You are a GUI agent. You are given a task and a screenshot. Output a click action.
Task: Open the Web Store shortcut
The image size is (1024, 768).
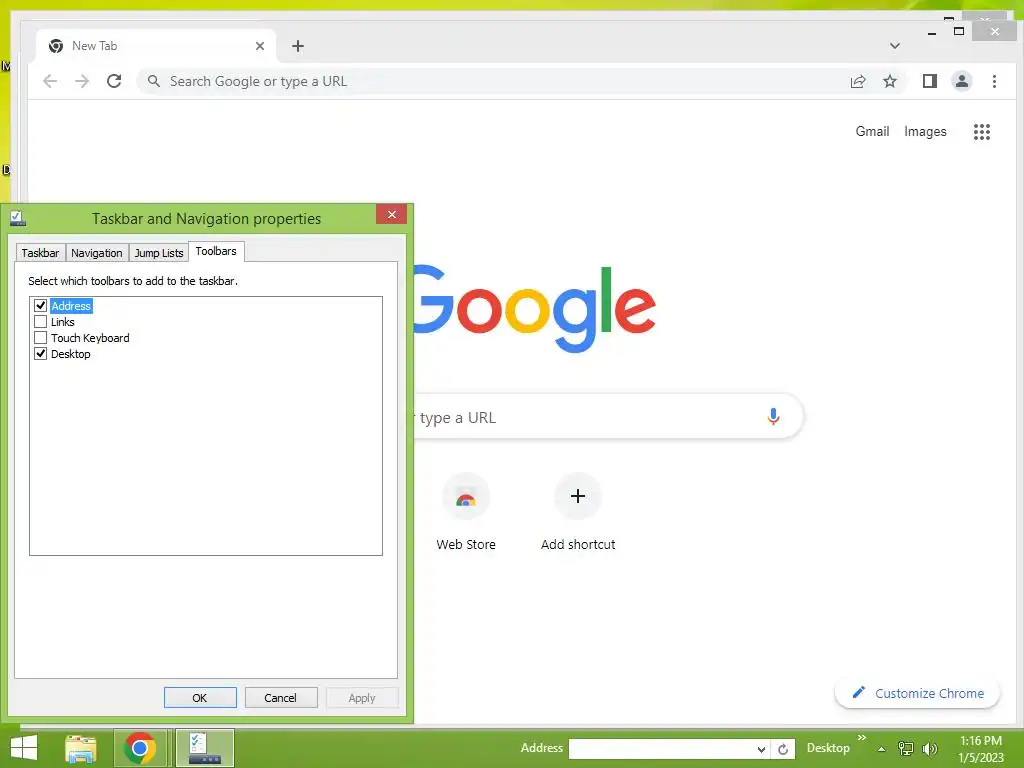(x=466, y=513)
